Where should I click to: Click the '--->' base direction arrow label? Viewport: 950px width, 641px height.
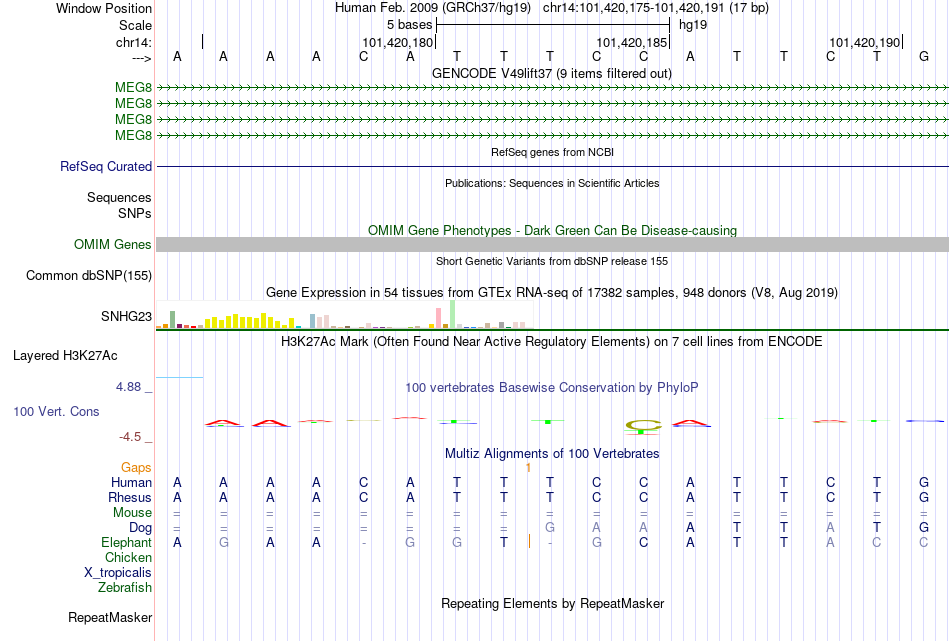142,58
